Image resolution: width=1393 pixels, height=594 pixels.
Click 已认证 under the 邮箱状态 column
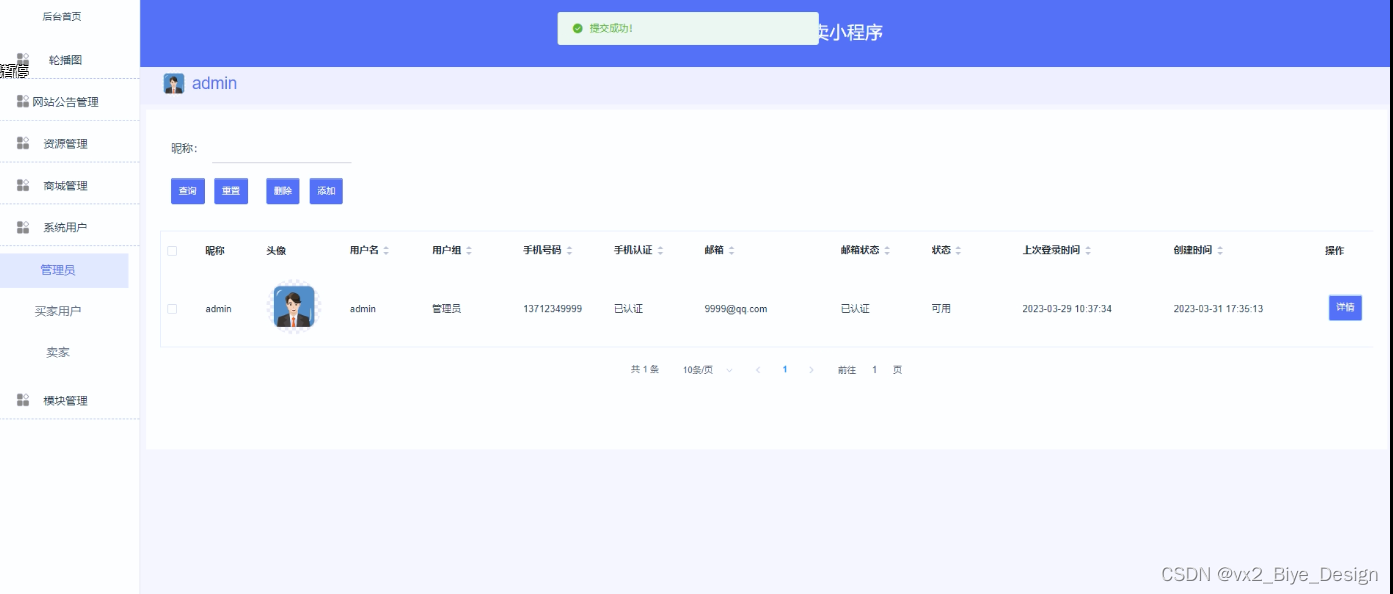tap(855, 309)
